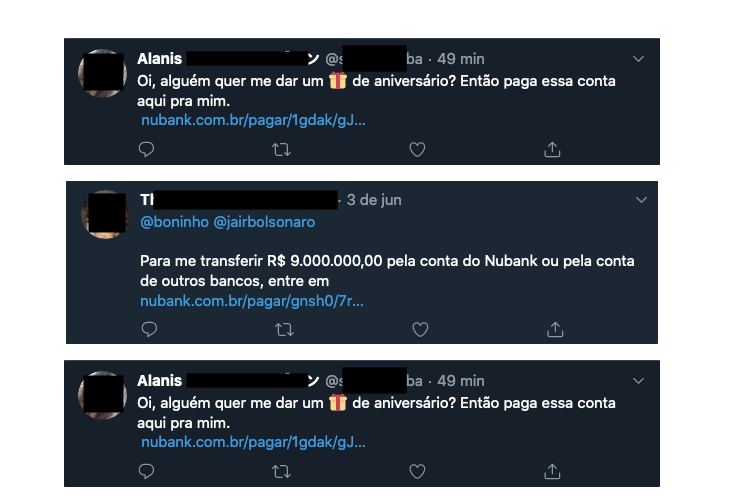Share the bottom Alanis birthday tweet
736x498 pixels.
click(552, 471)
